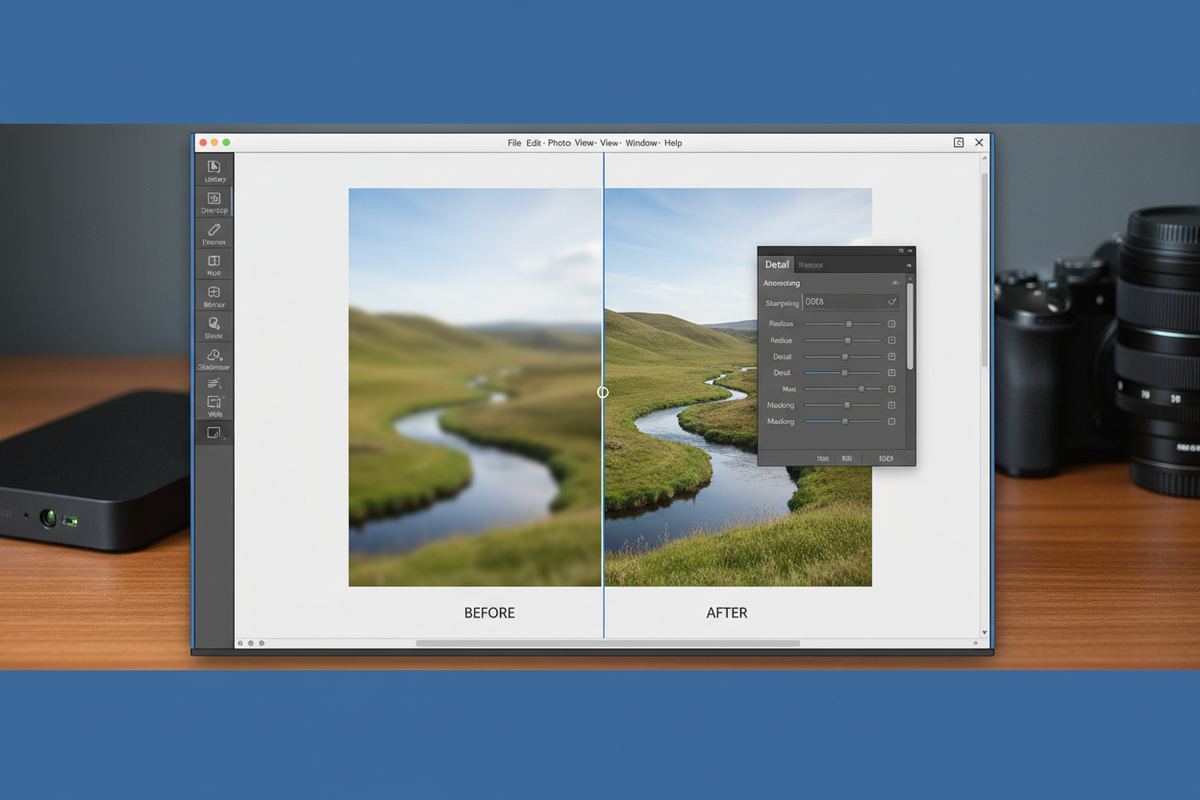The width and height of the screenshot is (1200, 800).
Task: Click the Detail panel's vertical scrollbar
Action: [910, 326]
